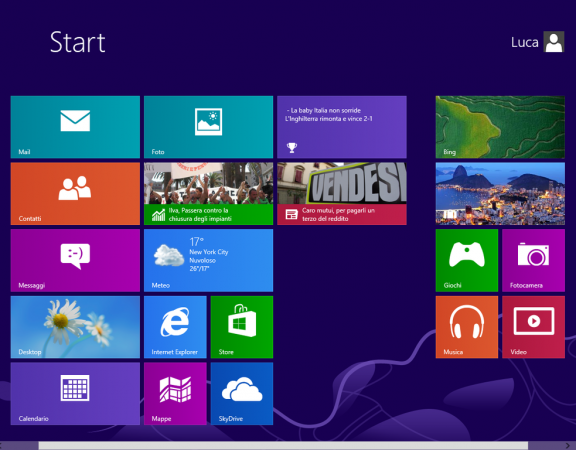Launch the Musica headphones tile

click(467, 327)
